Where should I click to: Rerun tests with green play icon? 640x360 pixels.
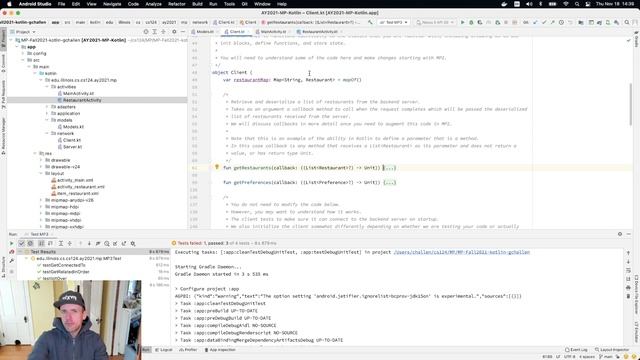click(11, 243)
